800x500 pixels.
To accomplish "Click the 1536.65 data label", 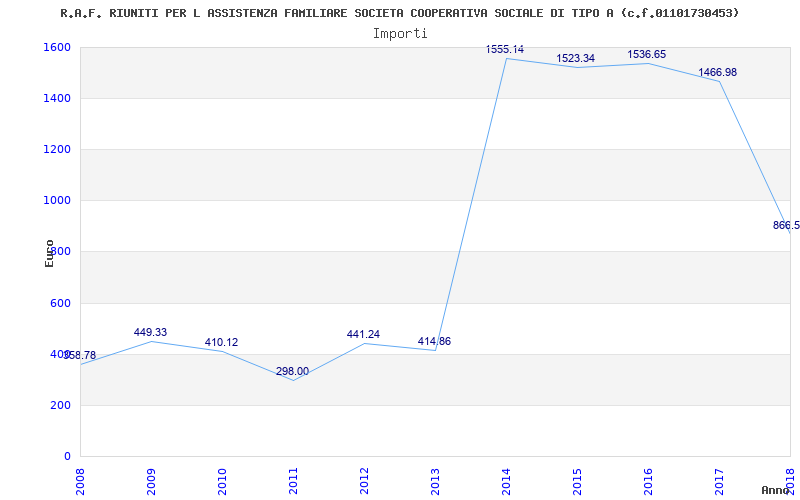I will [646, 55].
